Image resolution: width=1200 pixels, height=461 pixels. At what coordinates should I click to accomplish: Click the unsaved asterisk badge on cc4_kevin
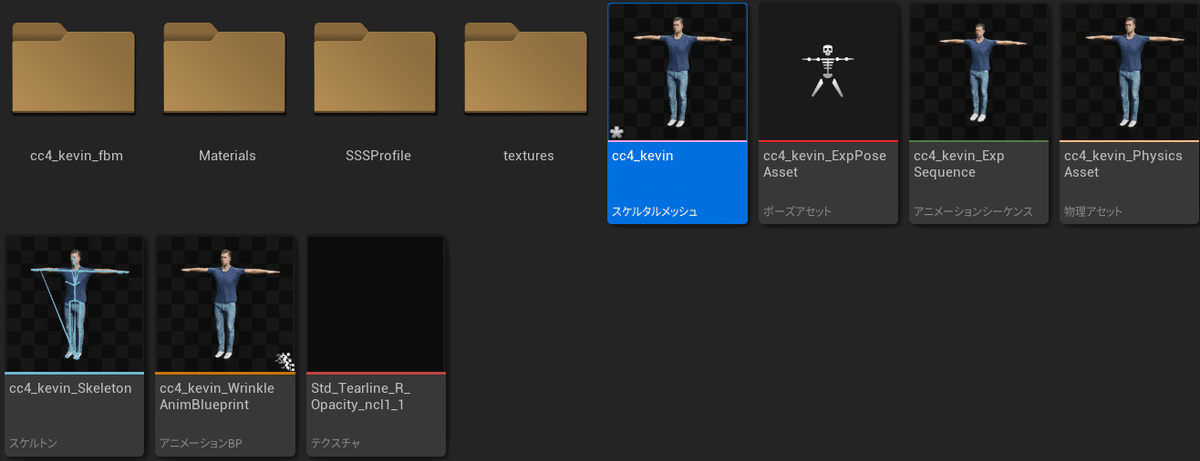click(x=617, y=131)
